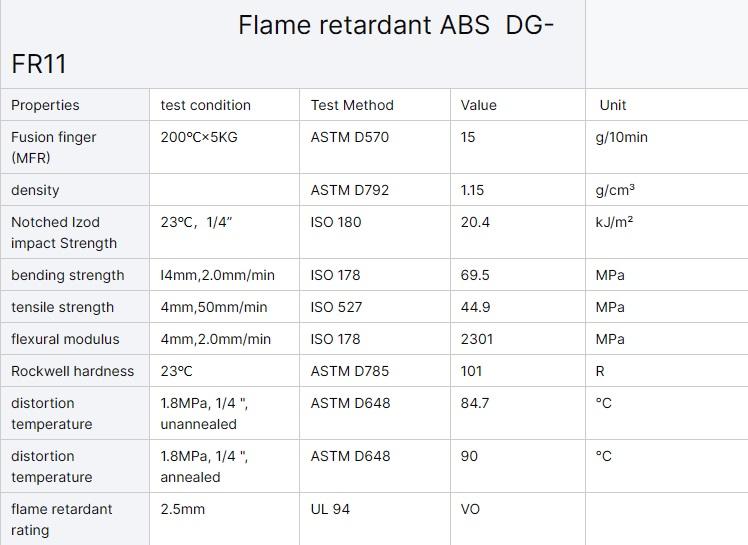
Task: Select the Notched Izod impact Strength cell
Action: (64, 232)
